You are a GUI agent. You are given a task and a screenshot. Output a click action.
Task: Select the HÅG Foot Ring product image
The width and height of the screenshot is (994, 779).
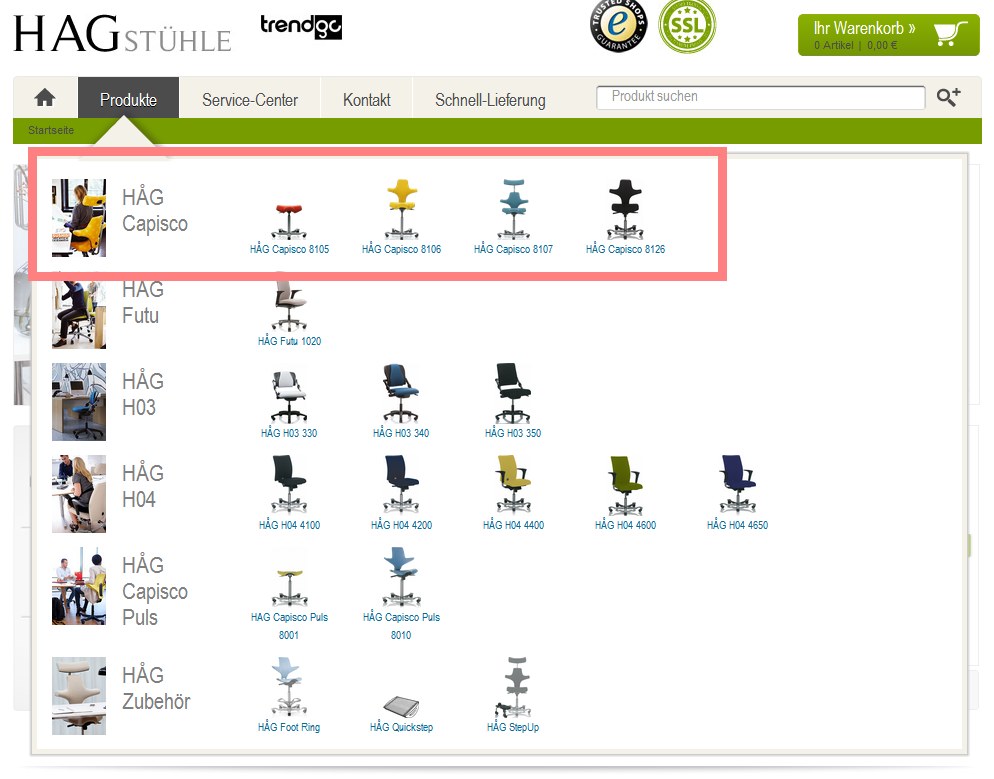(289, 686)
